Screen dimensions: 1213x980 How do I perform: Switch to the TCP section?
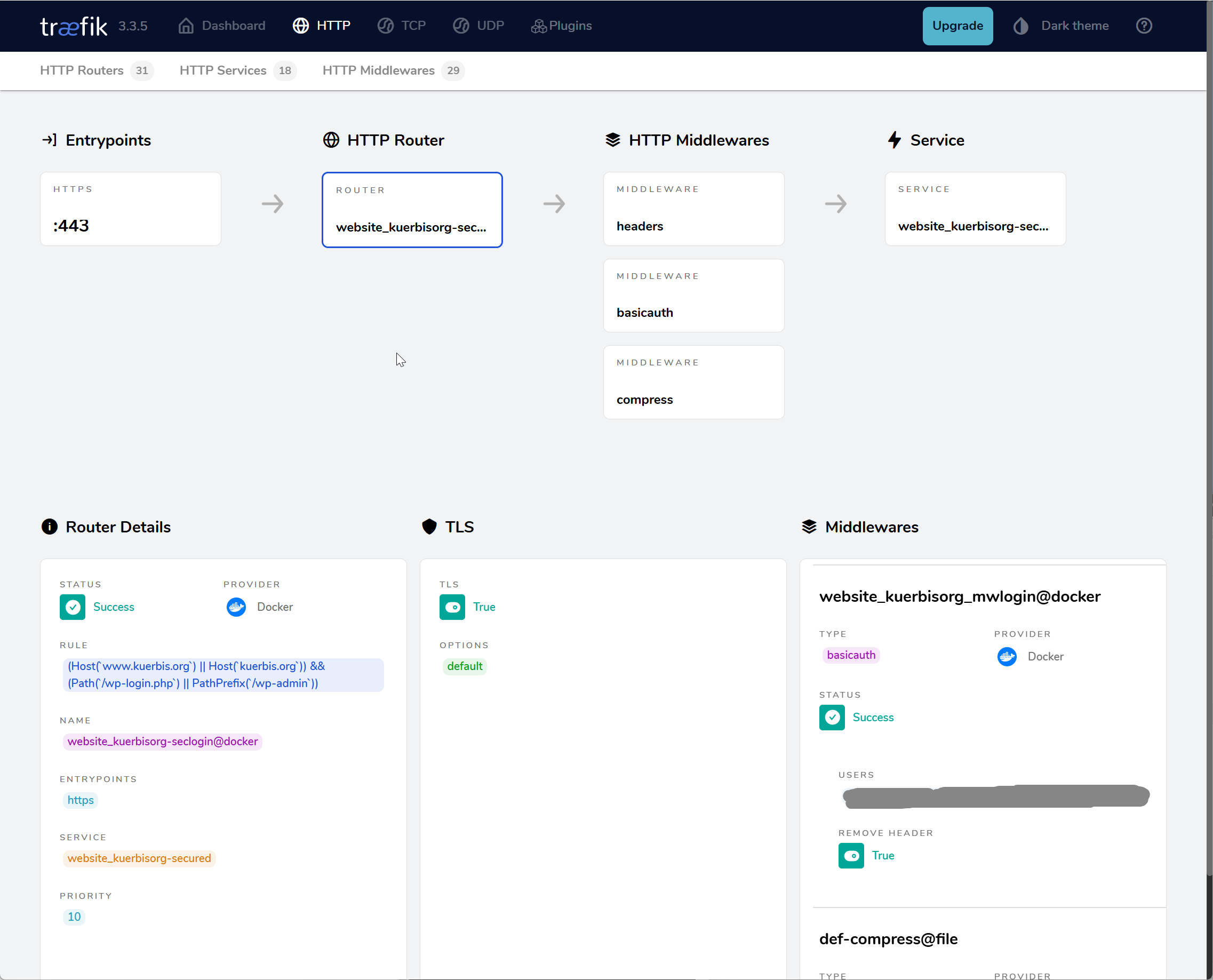[x=401, y=26]
